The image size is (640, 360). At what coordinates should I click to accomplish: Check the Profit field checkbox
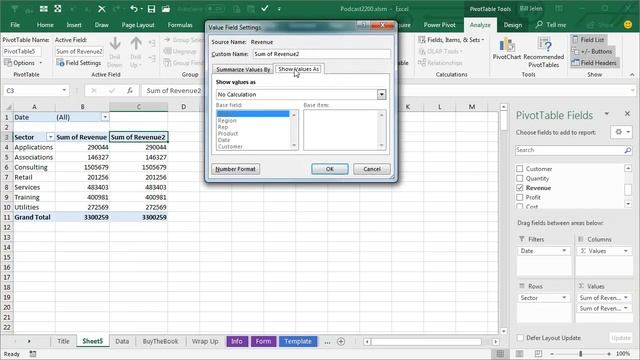coord(520,197)
